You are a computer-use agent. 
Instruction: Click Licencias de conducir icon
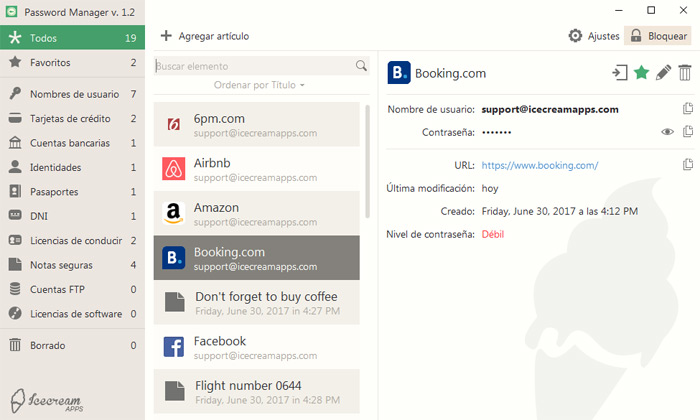click(15, 240)
